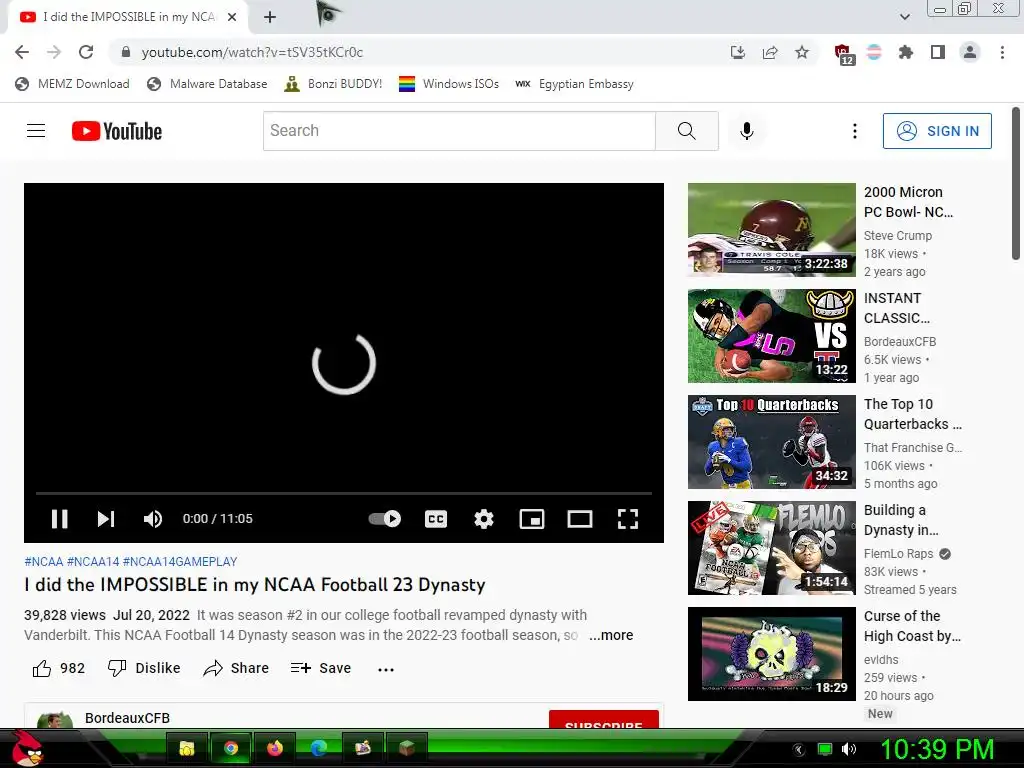Image resolution: width=1024 pixels, height=768 pixels.
Task: Pause the video playback
Action: [59, 519]
